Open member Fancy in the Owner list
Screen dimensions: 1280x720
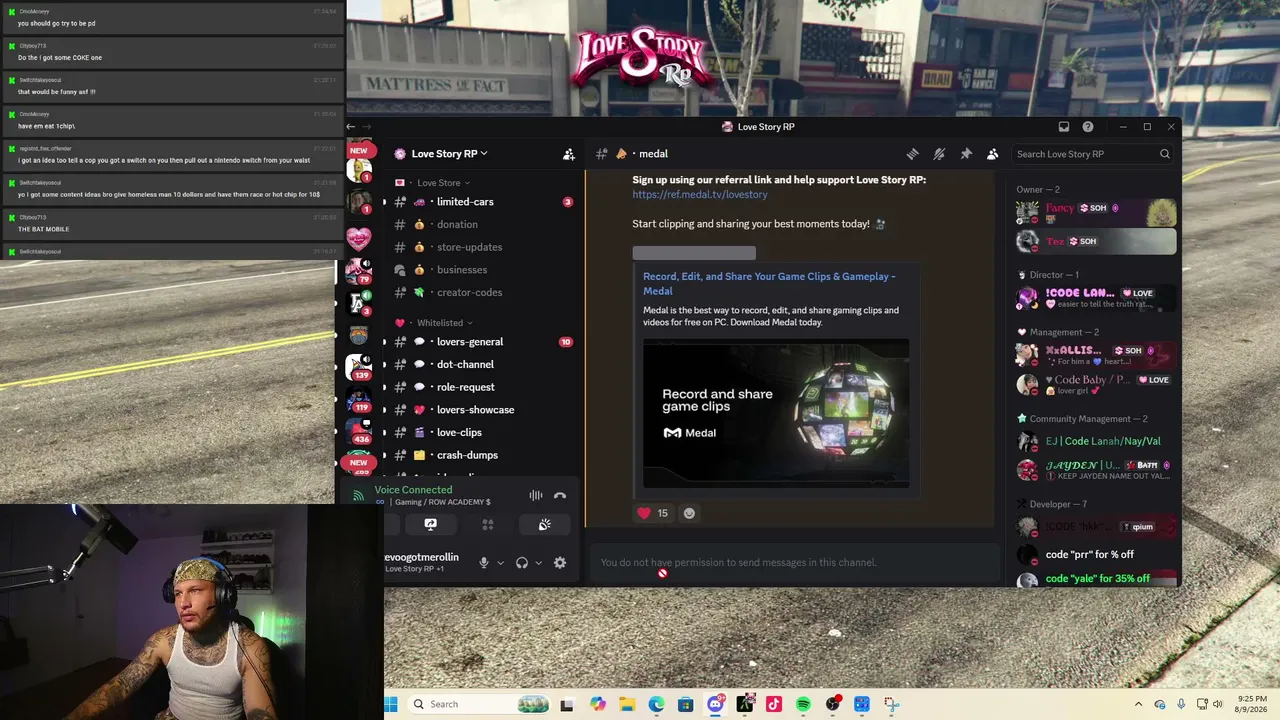click(1095, 211)
